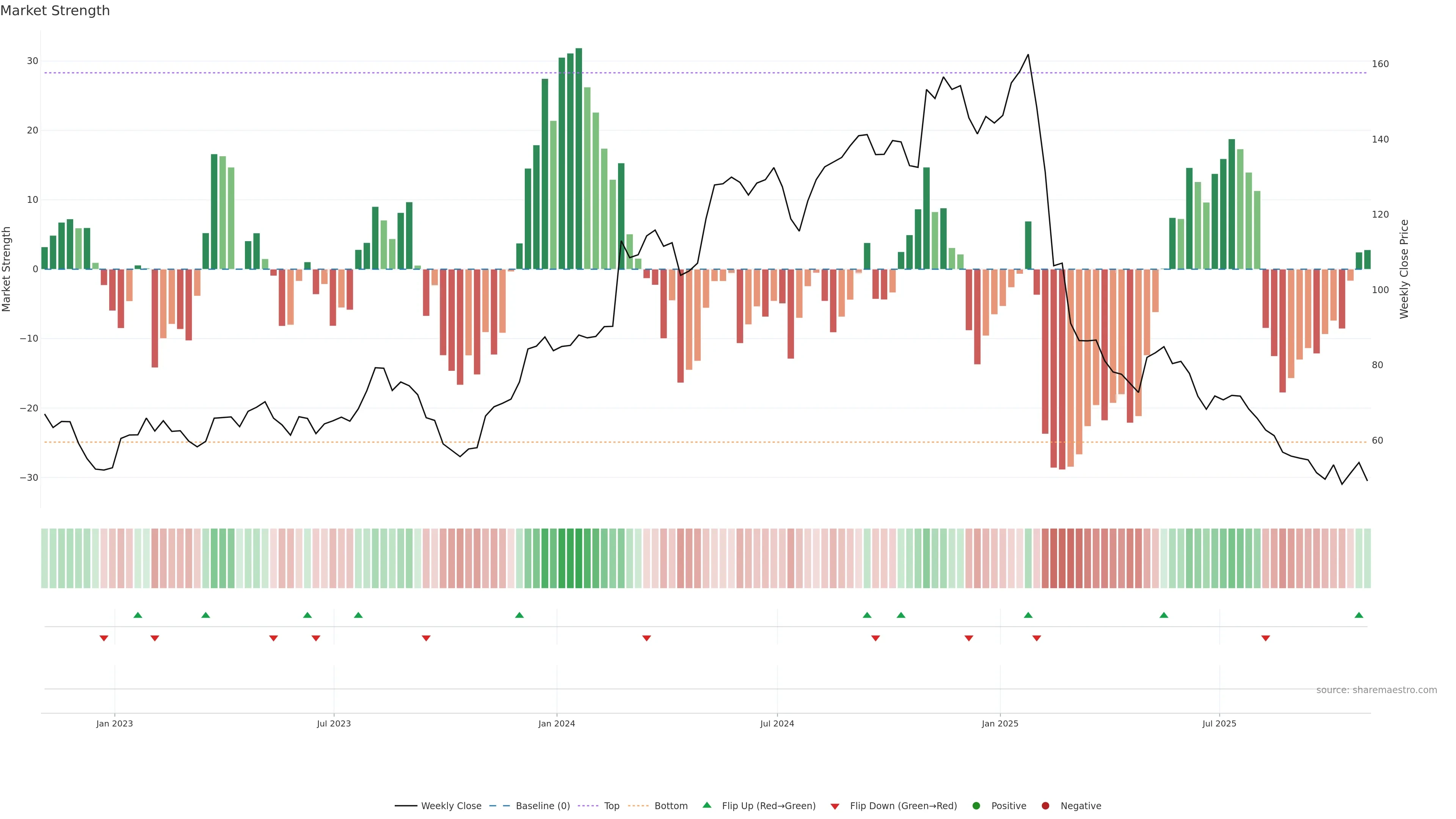The height and width of the screenshot is (819, 1456).
Task: Click flip-up triangle near January 2025
Action: [x=1028, y=615]
